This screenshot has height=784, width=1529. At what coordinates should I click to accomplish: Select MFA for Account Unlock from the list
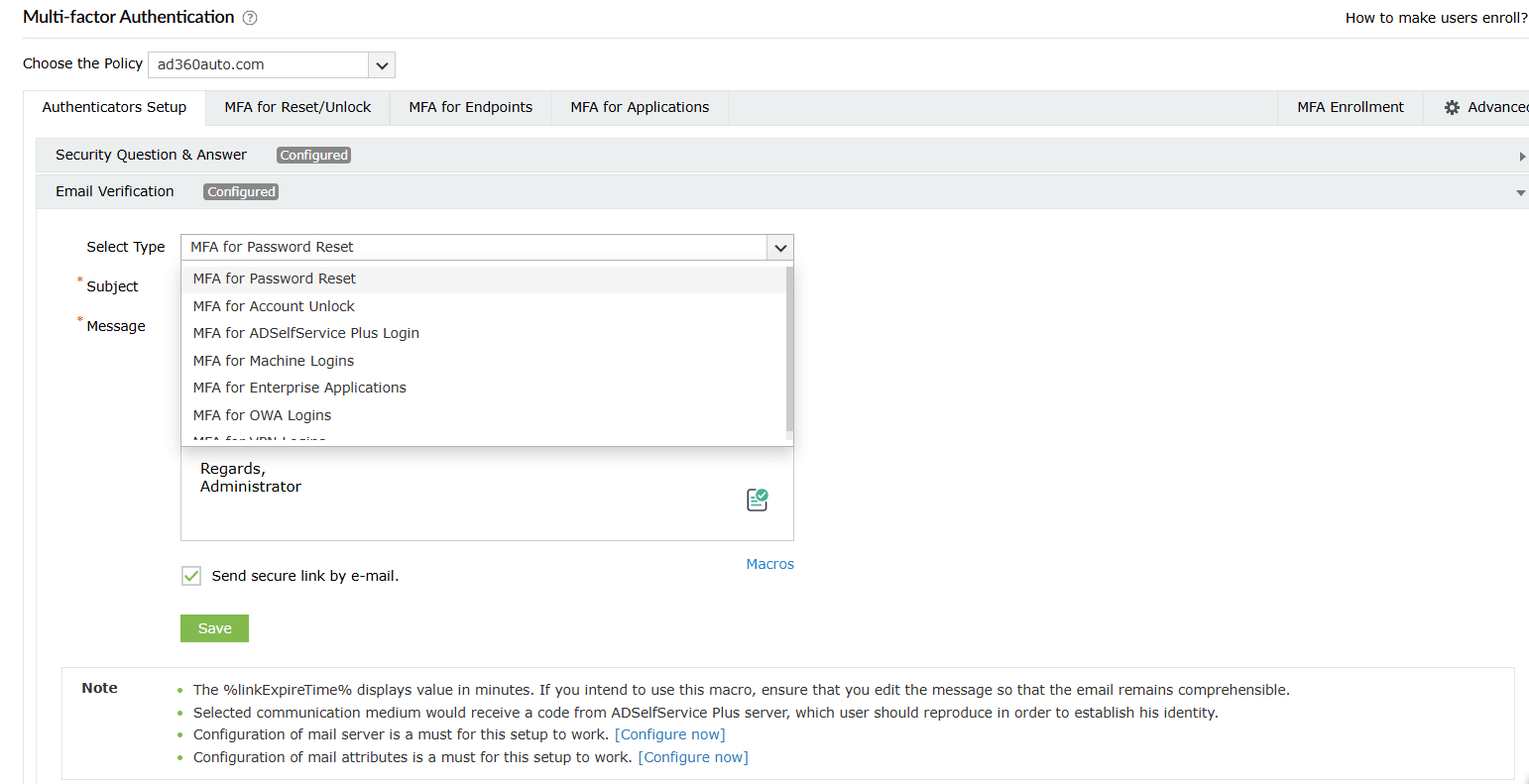[274, 305]
